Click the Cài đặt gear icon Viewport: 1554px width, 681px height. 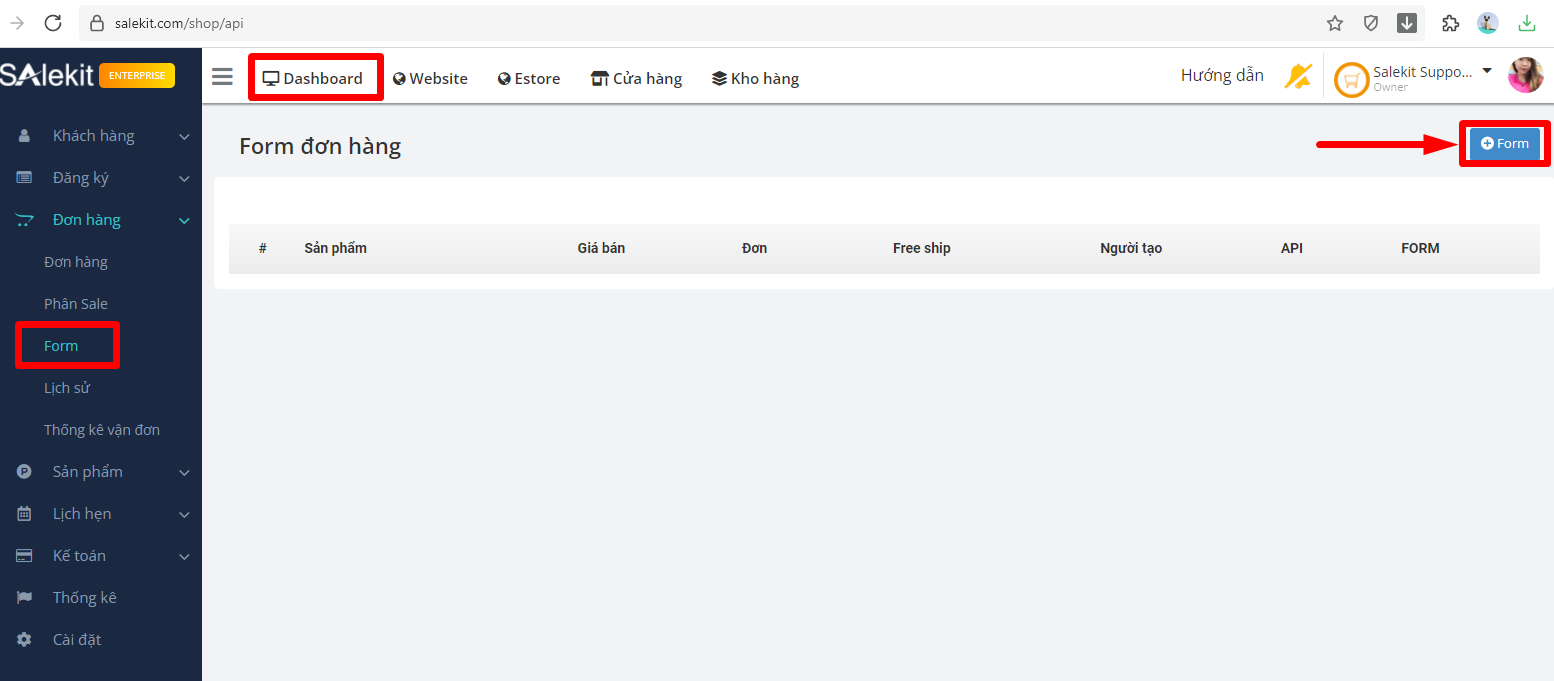pyautogui.click(x=25, y=640)
